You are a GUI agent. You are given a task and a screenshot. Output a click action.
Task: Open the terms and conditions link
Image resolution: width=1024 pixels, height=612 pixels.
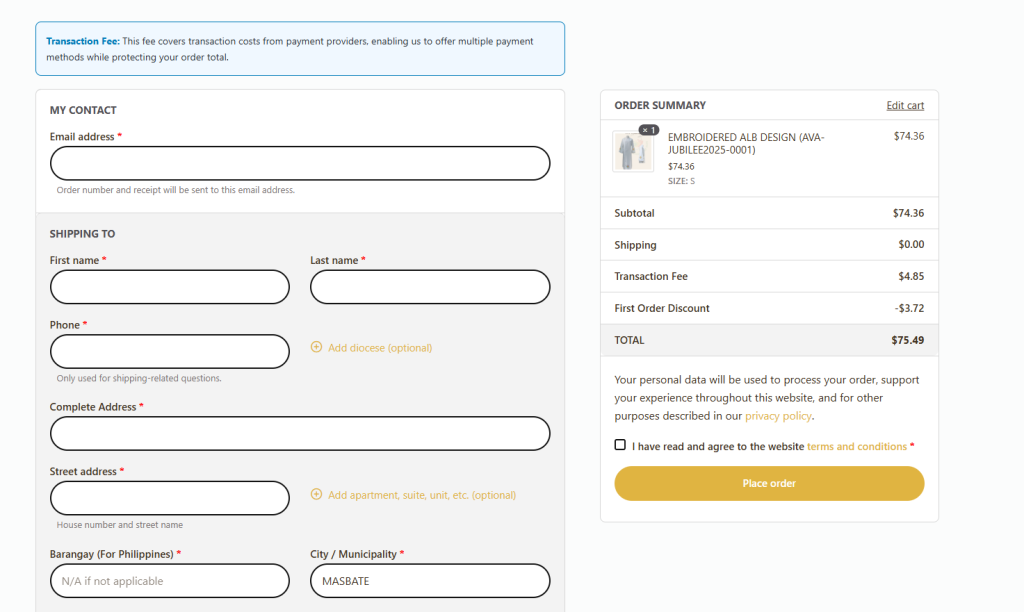click(x=856, y=447)
